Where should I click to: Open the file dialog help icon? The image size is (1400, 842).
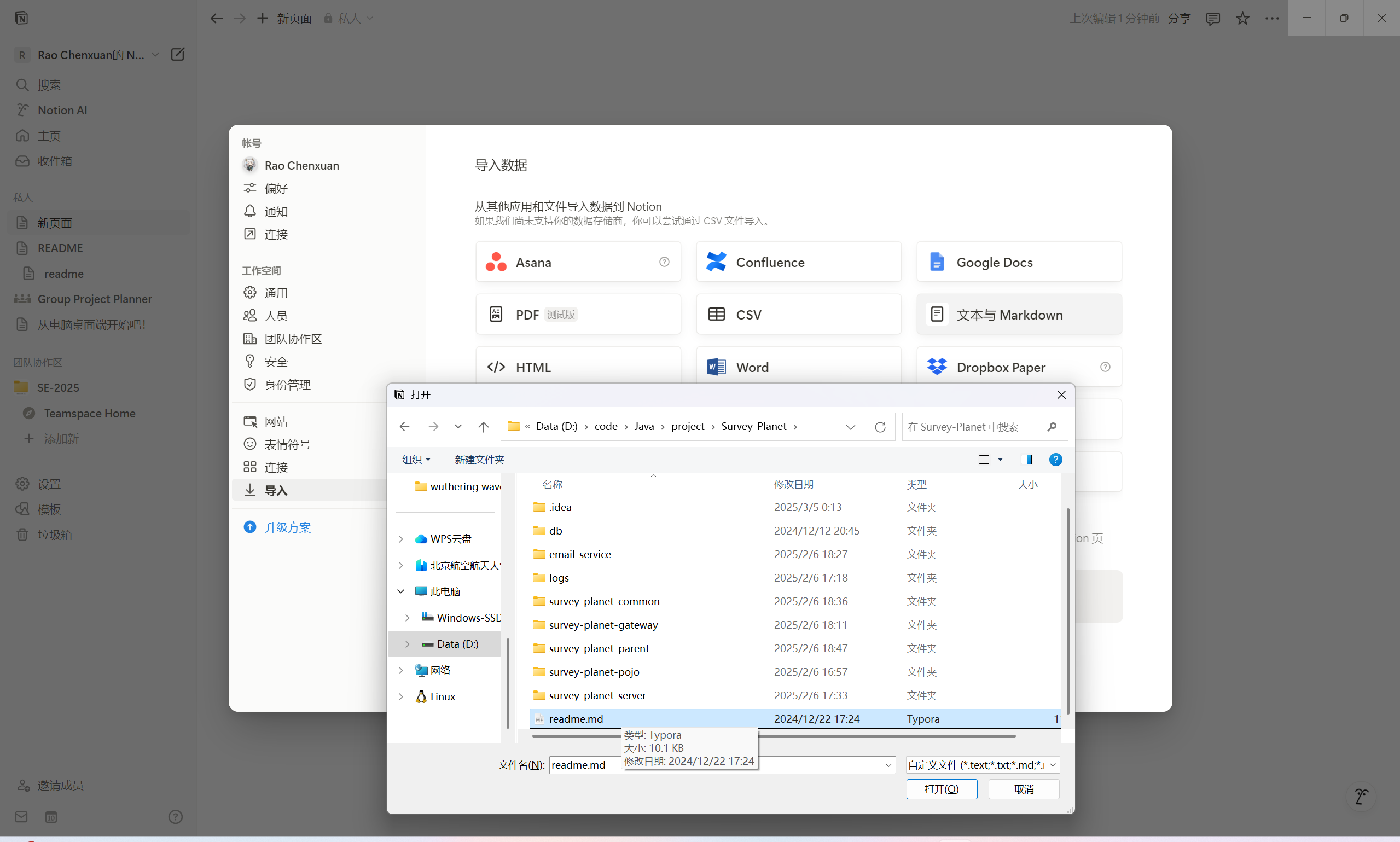(1055, 460)
